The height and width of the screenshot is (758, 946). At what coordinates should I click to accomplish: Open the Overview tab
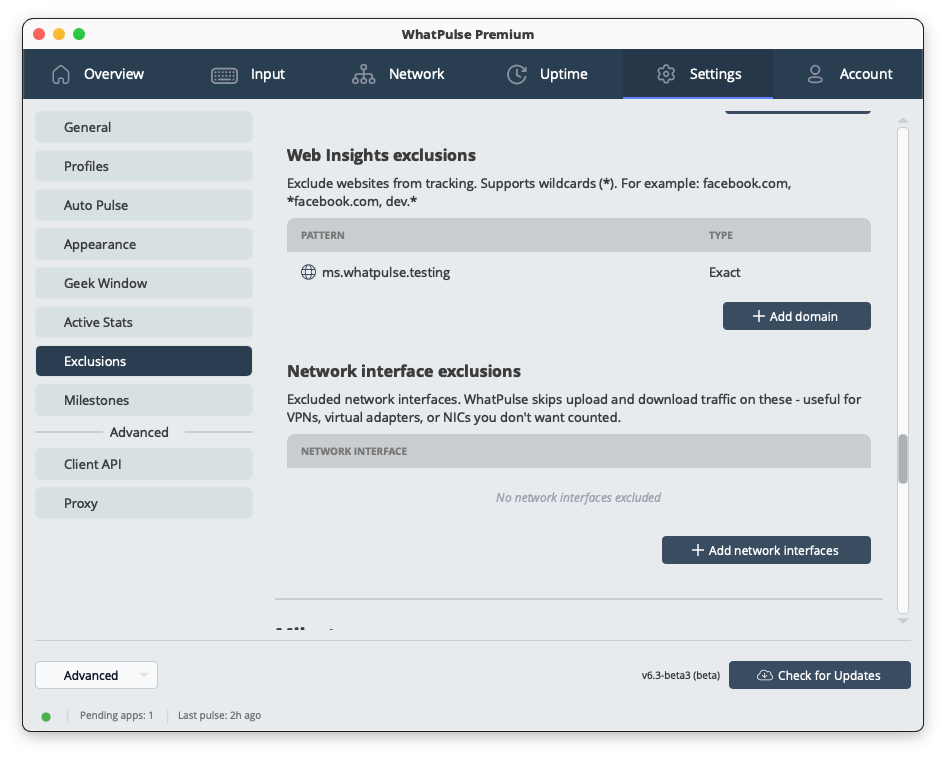(x=98, y=74)
